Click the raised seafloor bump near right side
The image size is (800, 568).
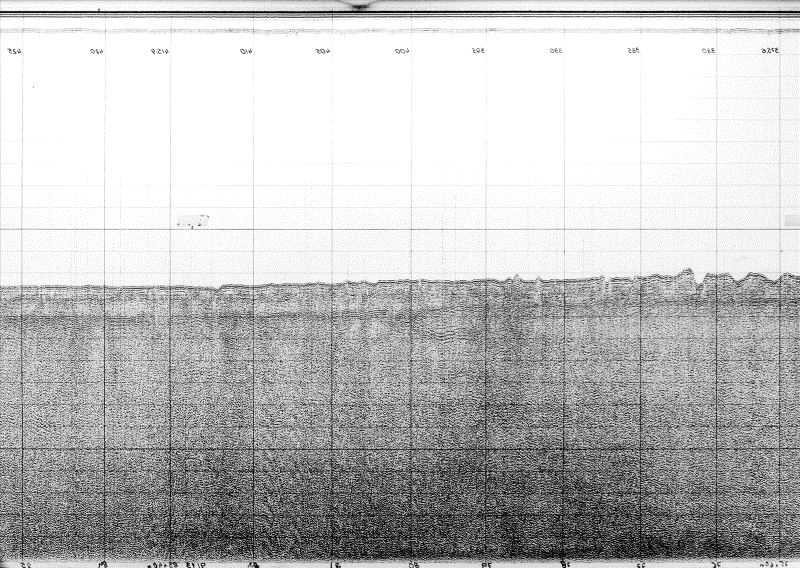pyautogui.click(x=686, y=272)
